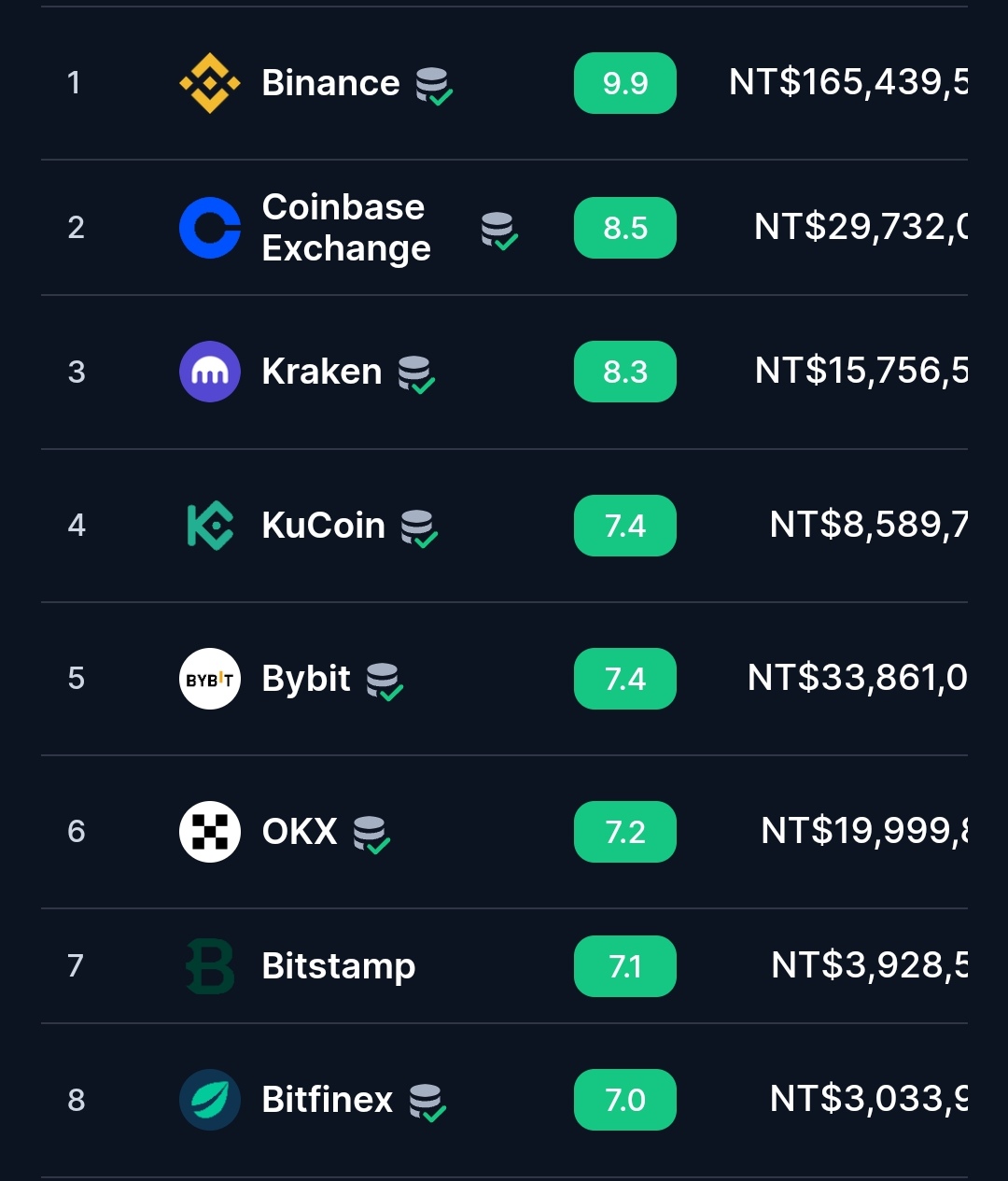Screen dimensions: 1008x1181
Task: Select the Bitfinex exchange name
Action: 327,1100
